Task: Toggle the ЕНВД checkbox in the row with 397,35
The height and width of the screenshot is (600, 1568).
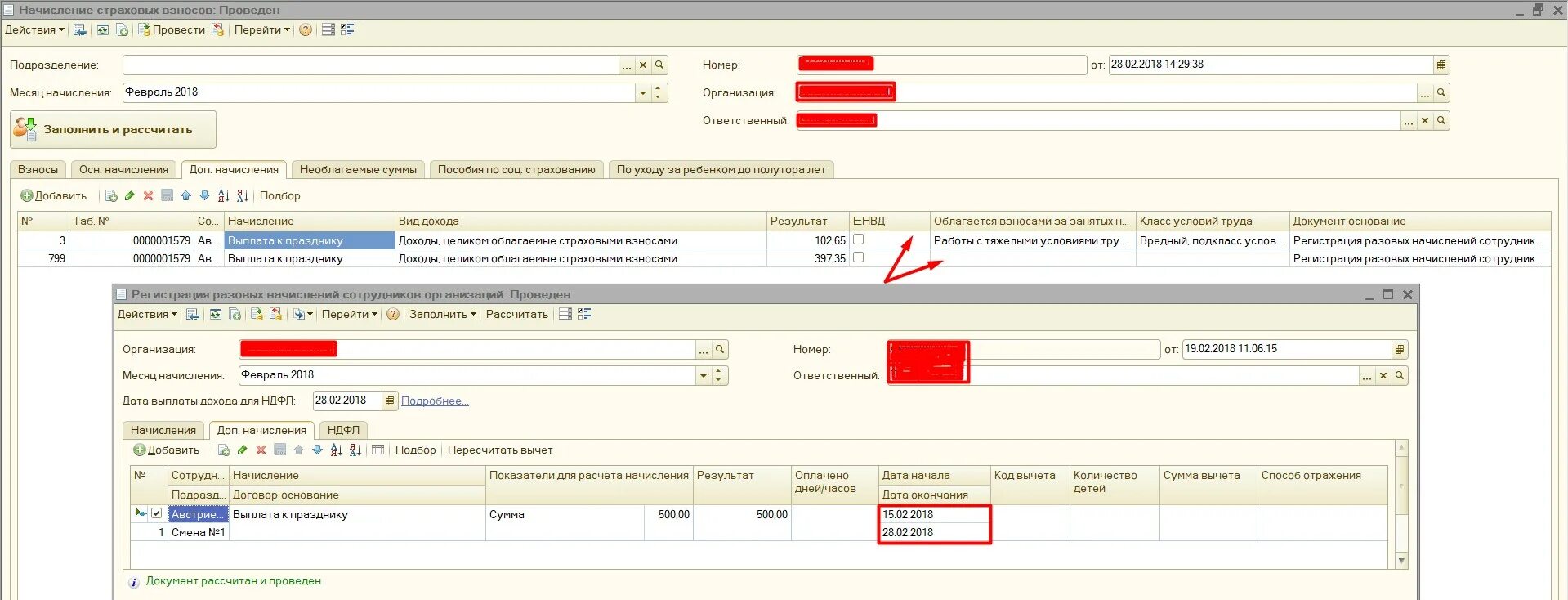Action: click(858, 257)
